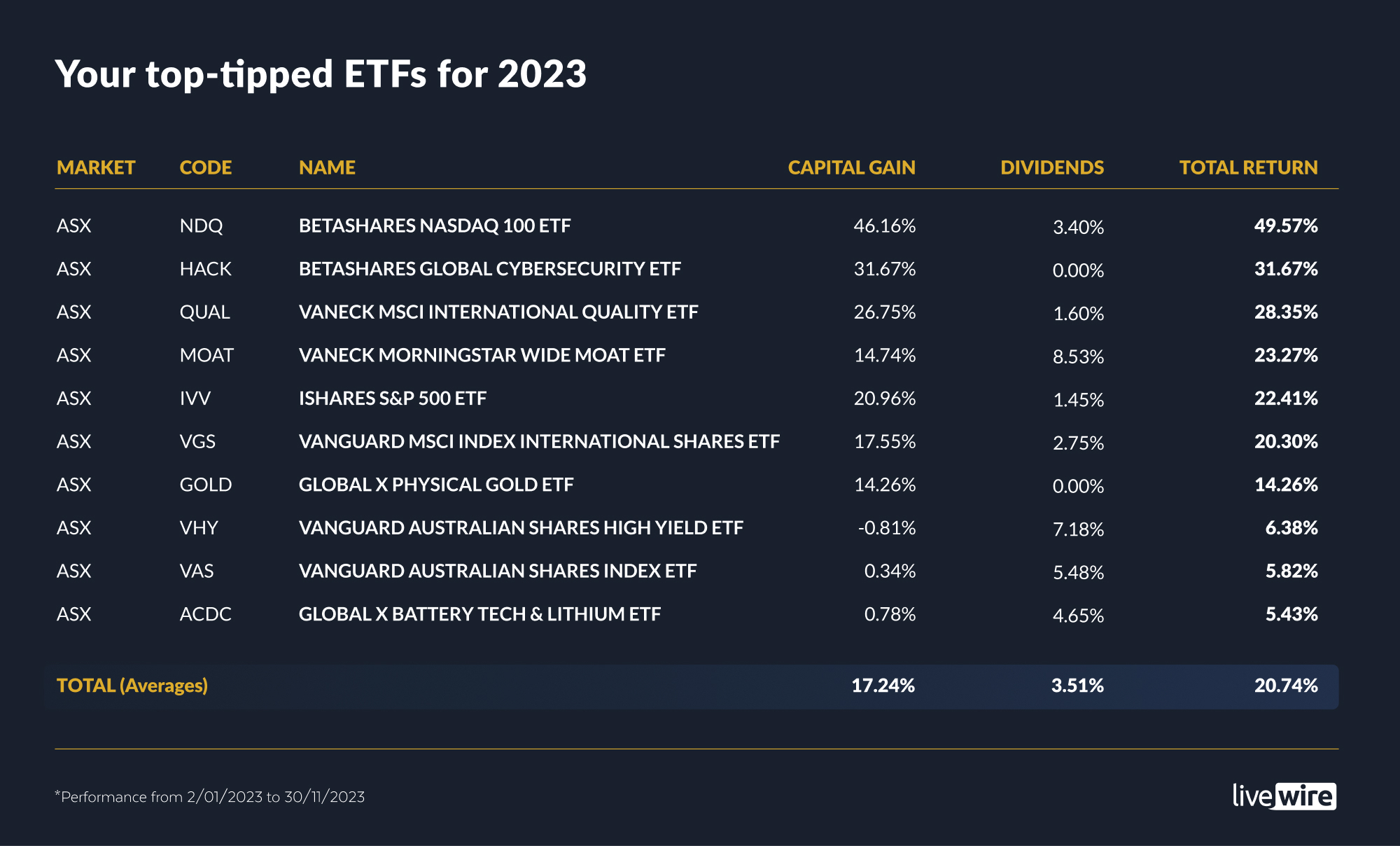The height and width of the screenshot is (846, 1400).
Task: Click the CODE column header
Action: (205, 167)
